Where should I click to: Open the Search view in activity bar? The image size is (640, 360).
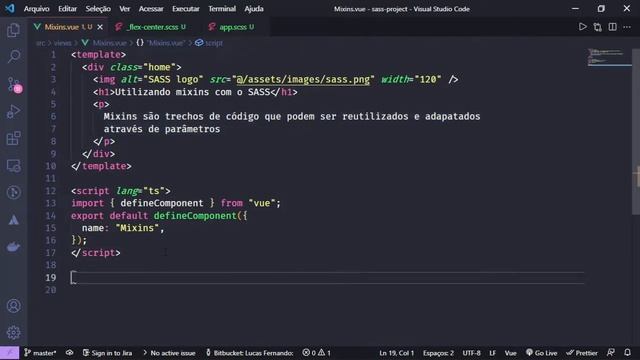coord(13,56)
